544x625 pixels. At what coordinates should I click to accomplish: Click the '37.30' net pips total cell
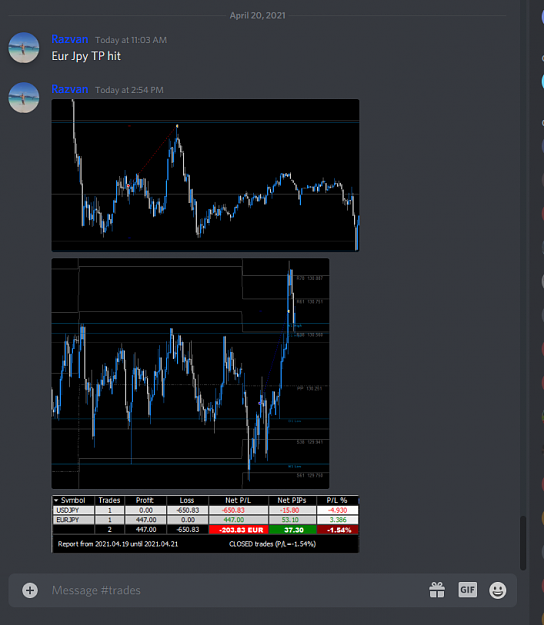pos(293,530)
